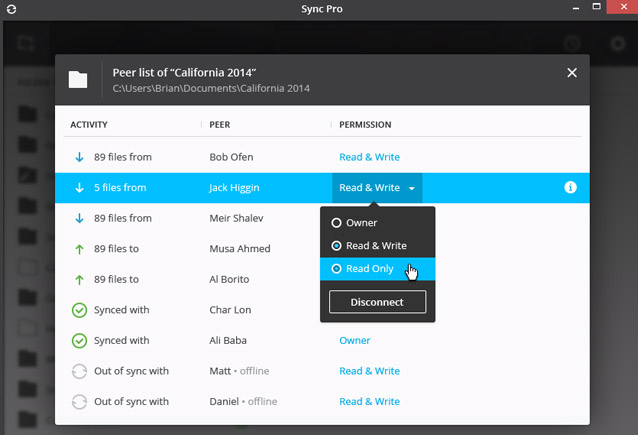Click upload arrow icon beside Al Borito
638x435 pixels.
coord(79,280)
